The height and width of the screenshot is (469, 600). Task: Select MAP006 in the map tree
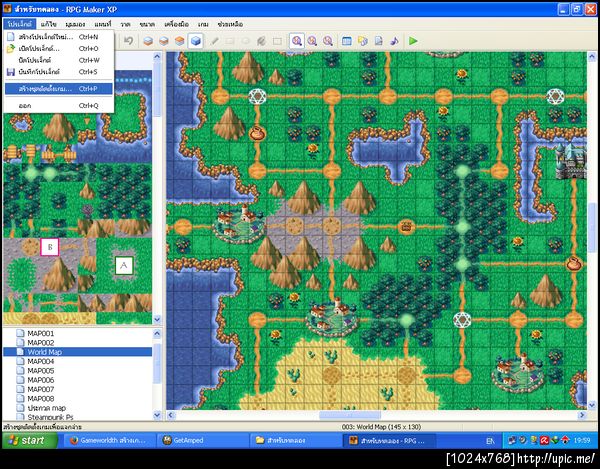tap(41, 380)
